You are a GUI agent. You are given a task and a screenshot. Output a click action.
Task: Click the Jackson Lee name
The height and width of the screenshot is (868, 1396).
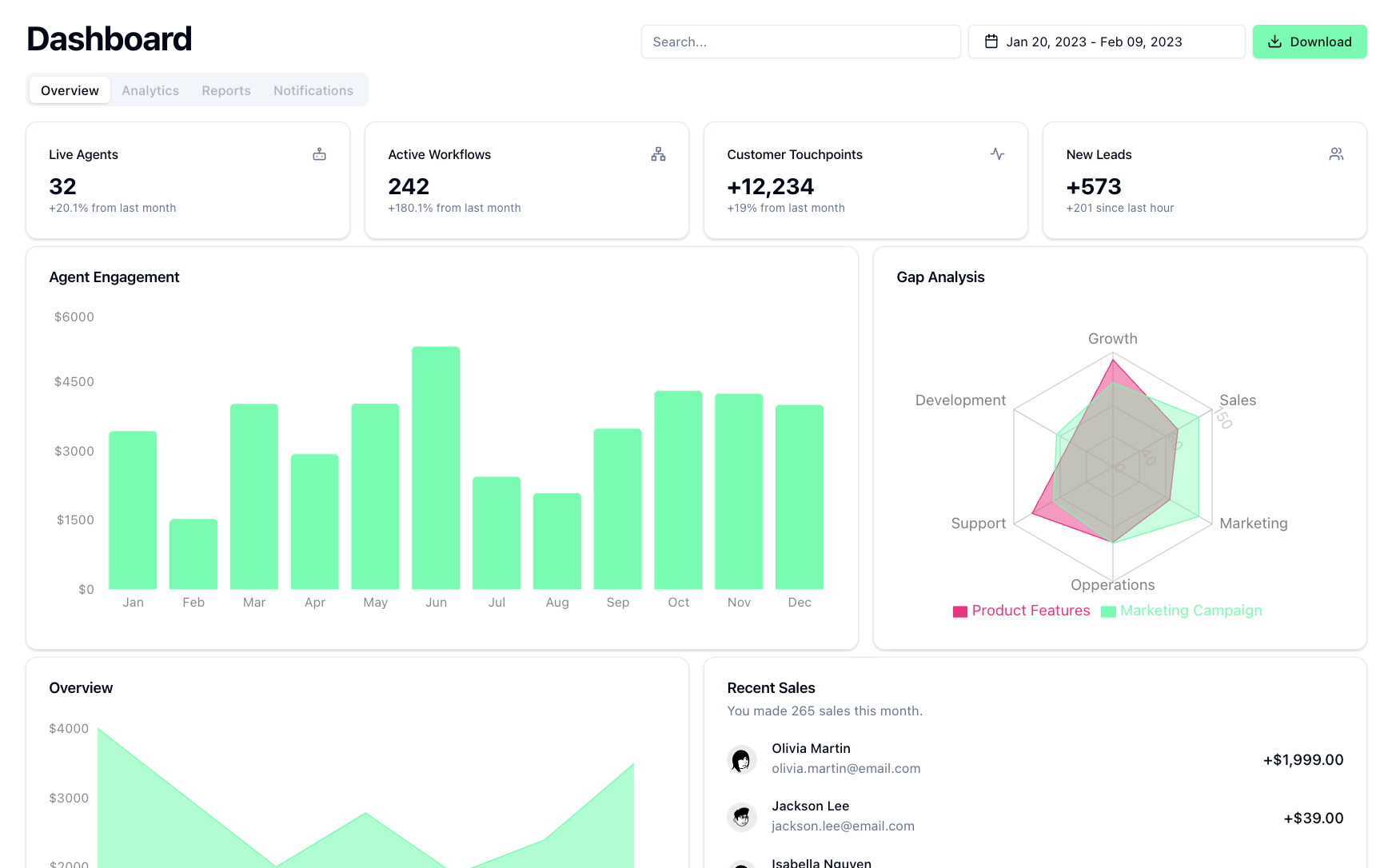click(x=810, y=806)
